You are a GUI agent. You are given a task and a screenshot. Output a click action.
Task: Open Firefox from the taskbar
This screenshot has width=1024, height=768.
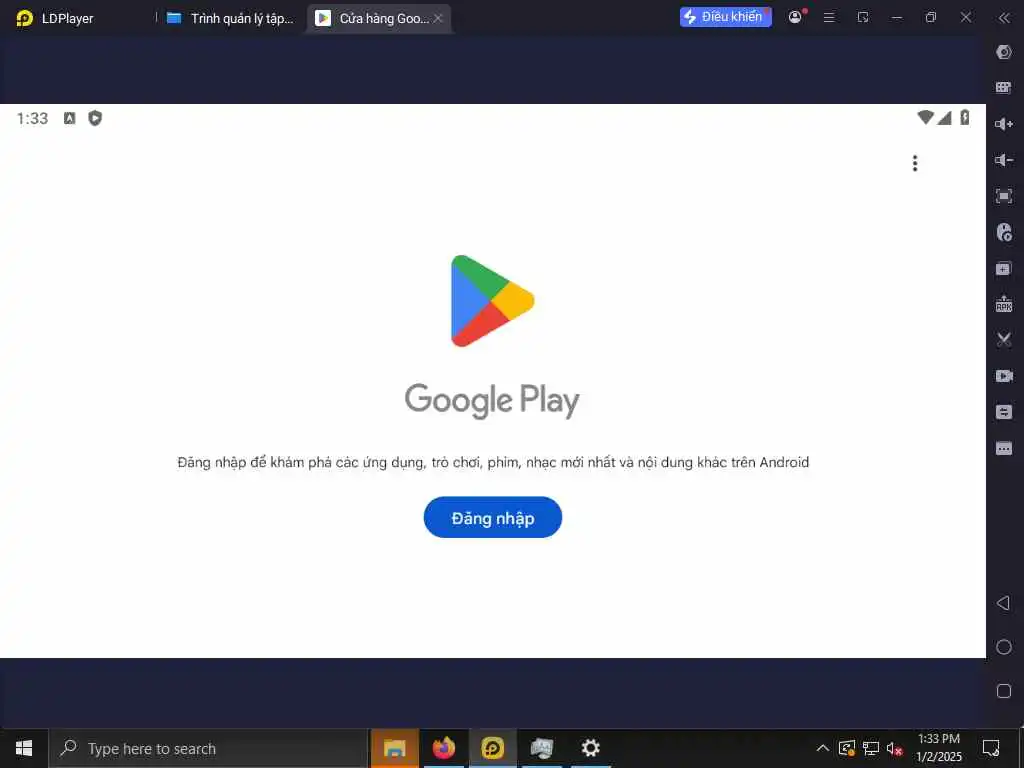(x=443, y=748)
